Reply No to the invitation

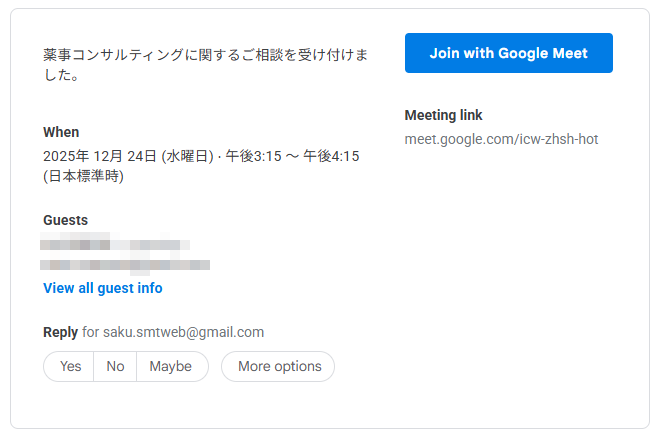click(115, 366)
